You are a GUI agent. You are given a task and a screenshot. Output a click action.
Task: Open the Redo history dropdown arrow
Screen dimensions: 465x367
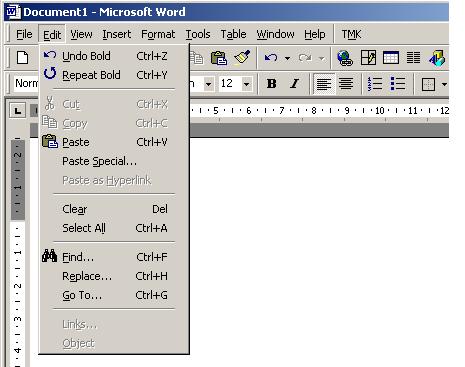pos(321,58)
